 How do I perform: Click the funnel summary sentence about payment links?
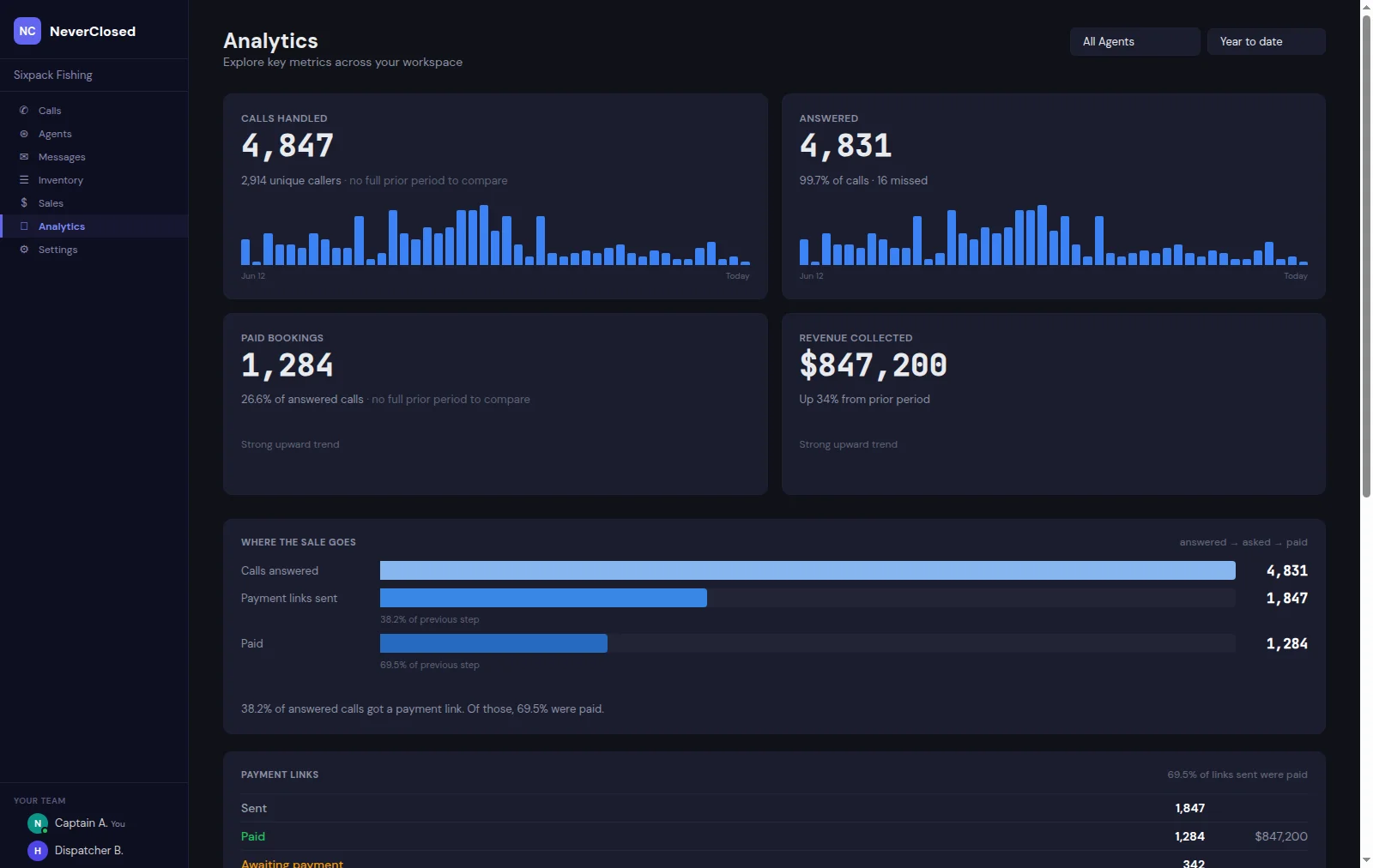[422, 709]
